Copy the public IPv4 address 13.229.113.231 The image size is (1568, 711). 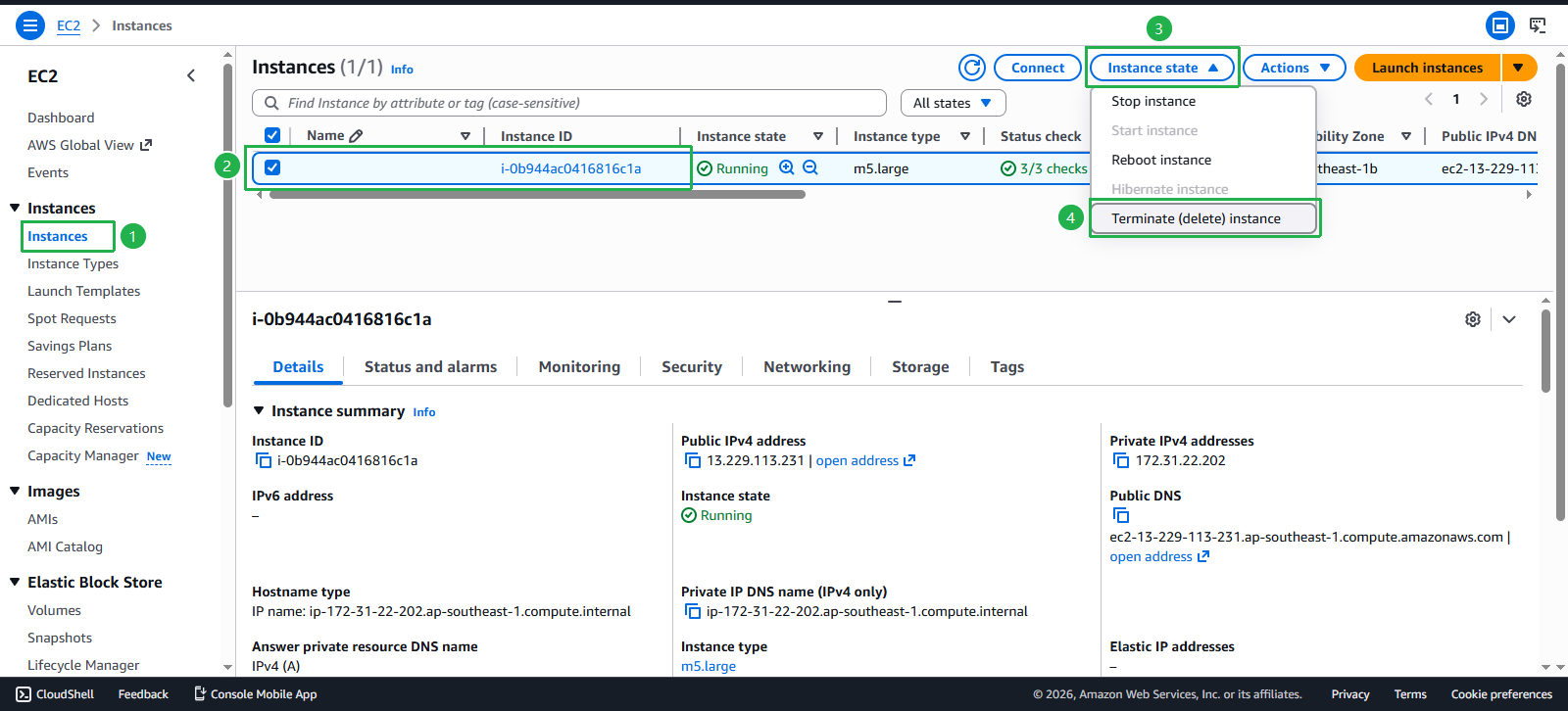(693, 460)
